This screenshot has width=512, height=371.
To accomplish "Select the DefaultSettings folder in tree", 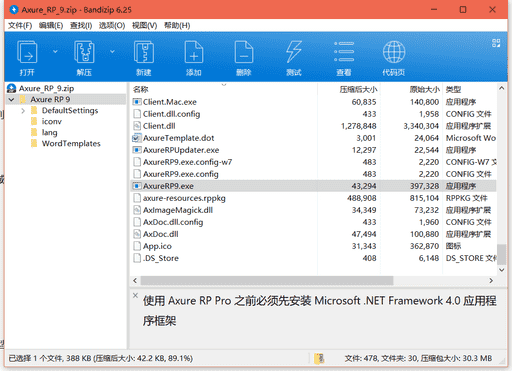I will [70, 110].
